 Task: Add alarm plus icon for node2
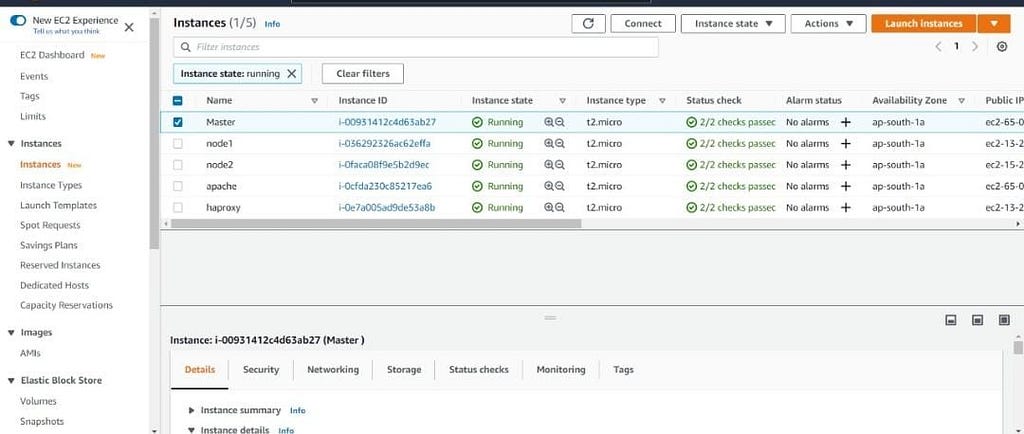click(846, 165)
